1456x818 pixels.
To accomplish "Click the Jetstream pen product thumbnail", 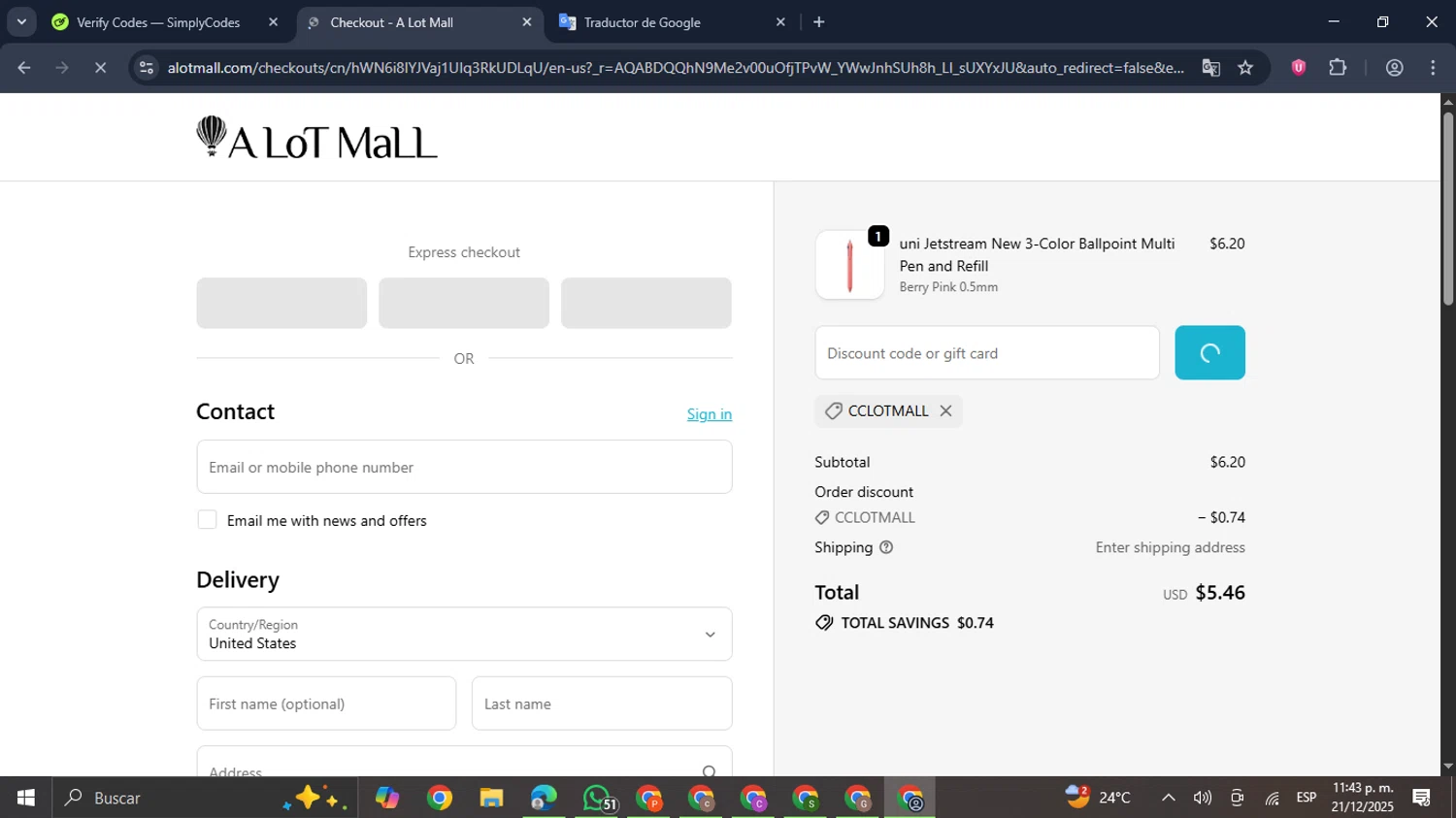I will click(x=849, y=265).
